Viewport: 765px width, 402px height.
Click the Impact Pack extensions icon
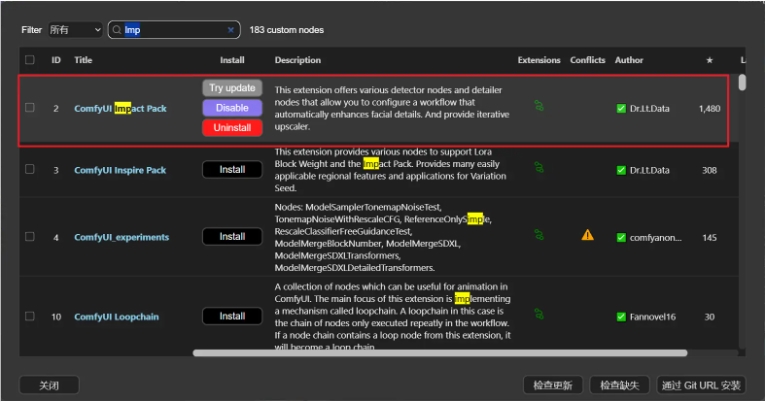click(x=539, y=105)
